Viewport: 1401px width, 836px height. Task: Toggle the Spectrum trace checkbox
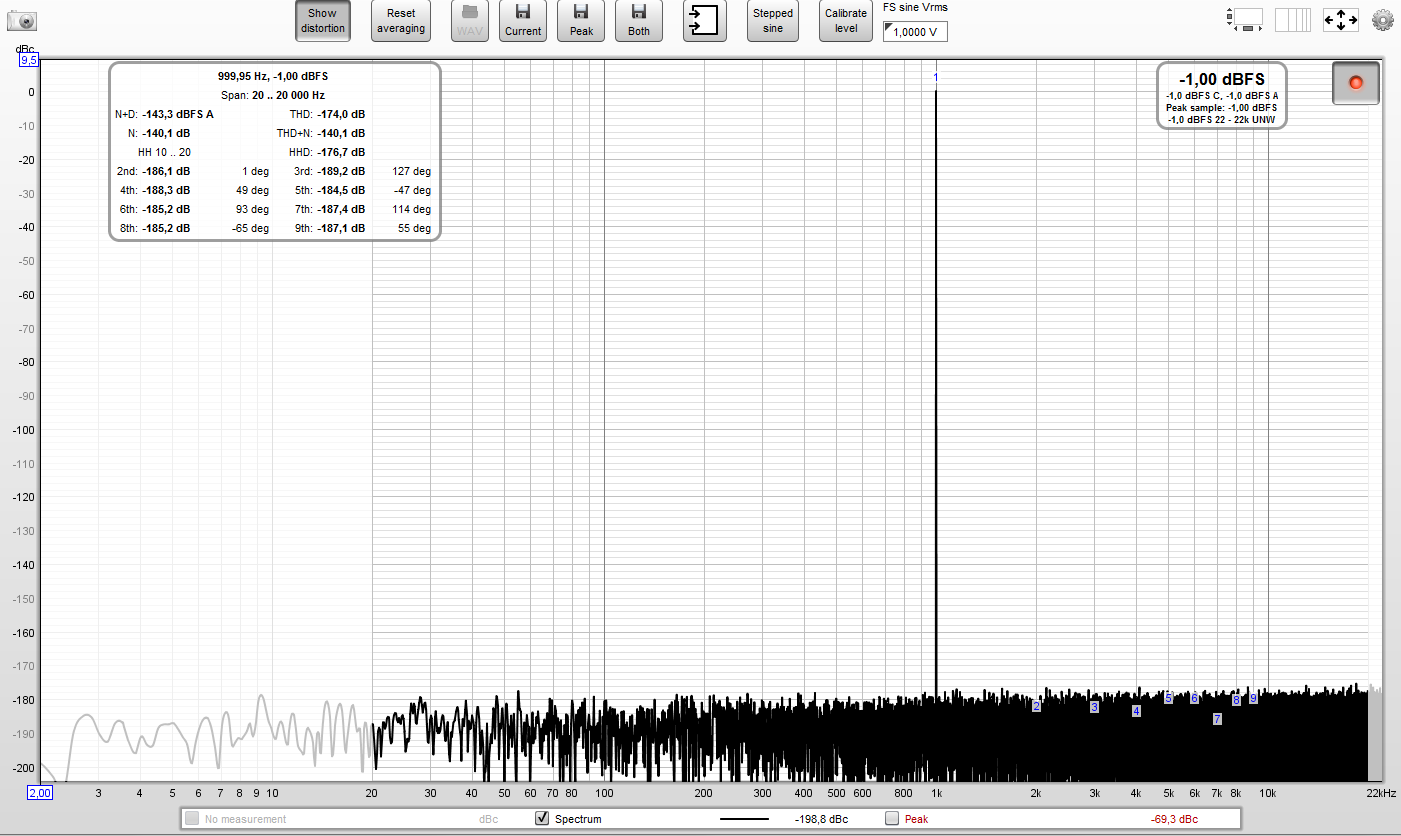coord(543,818)
